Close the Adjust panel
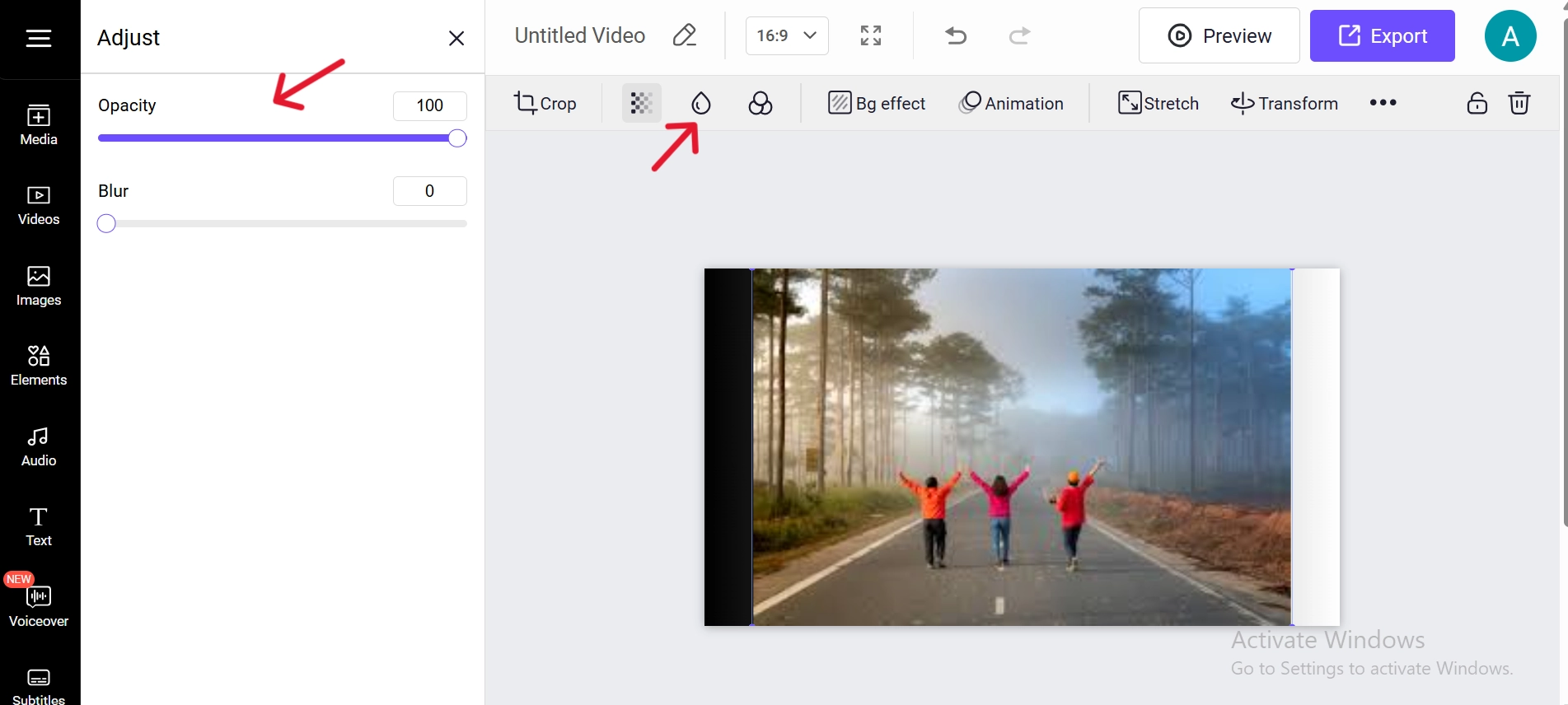The width and height of the screenshot is (1568, 705). [x=456, y=38]
